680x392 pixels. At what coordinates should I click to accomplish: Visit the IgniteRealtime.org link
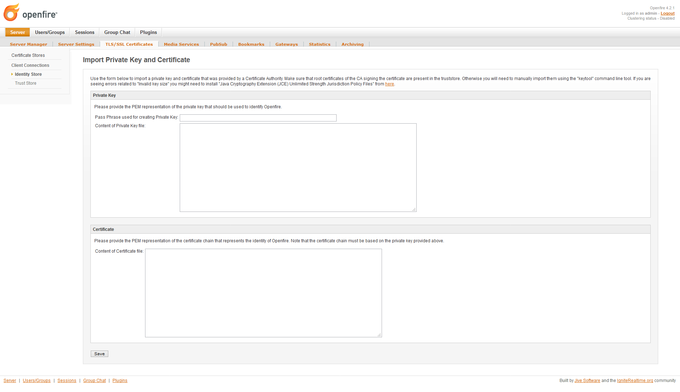(635, 381)
